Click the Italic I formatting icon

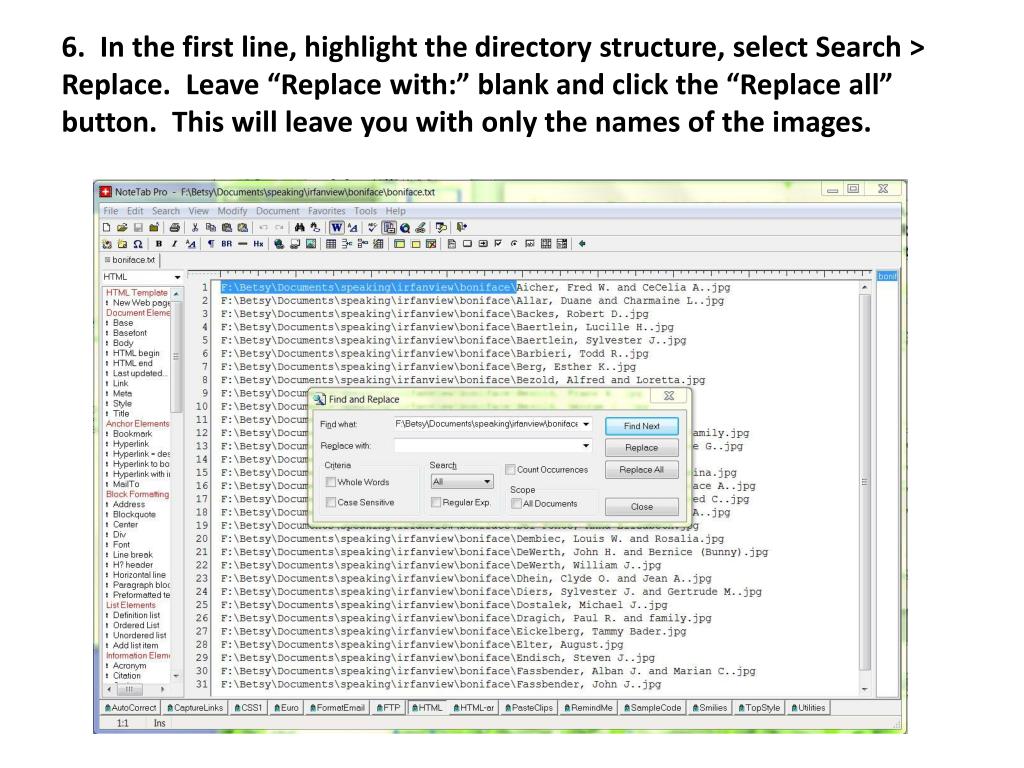[174, 244]
